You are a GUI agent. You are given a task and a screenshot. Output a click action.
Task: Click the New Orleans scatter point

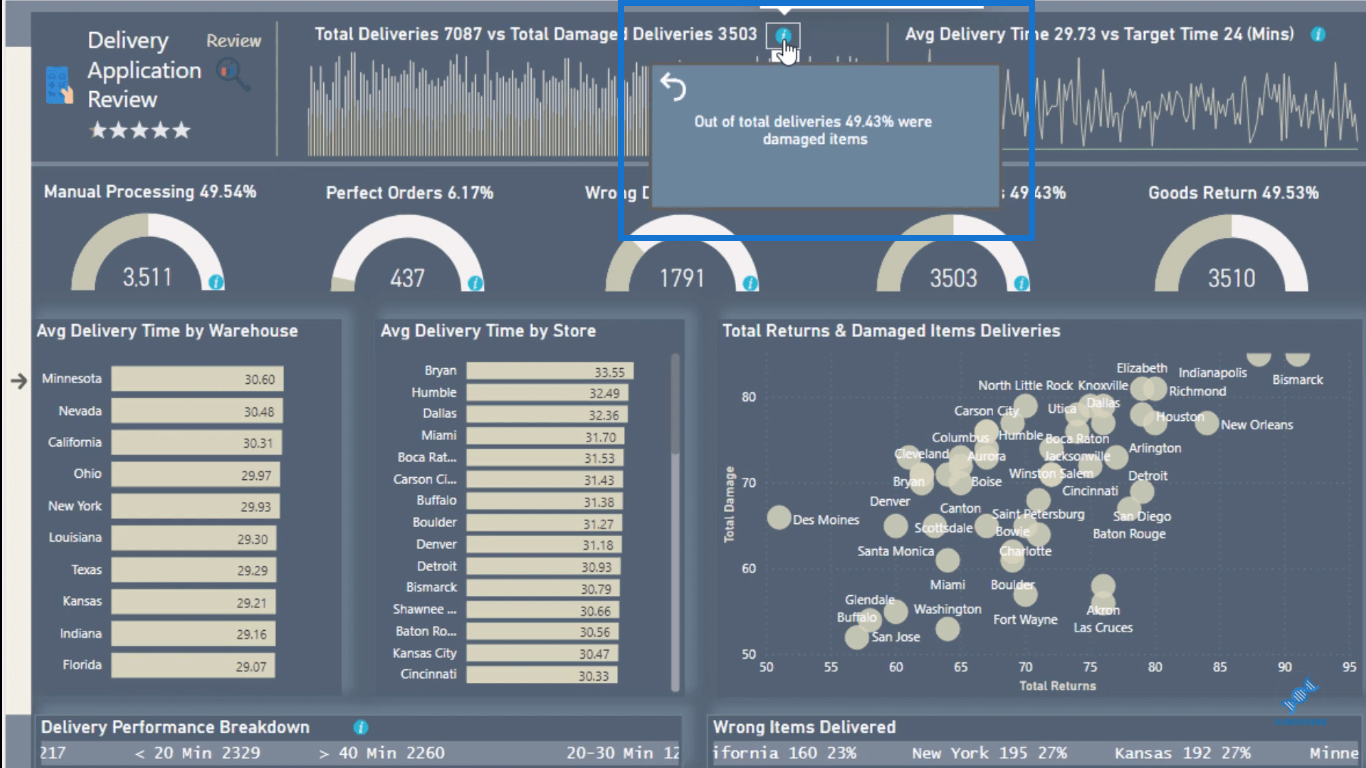click(x=1207, y=423)
